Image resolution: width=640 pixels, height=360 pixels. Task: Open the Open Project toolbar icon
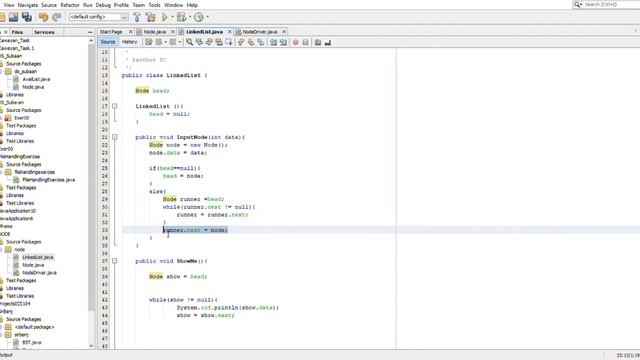click(13, 17)
